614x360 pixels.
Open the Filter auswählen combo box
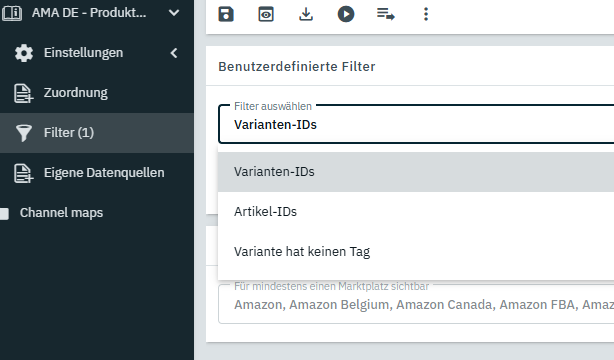point(416,124)
